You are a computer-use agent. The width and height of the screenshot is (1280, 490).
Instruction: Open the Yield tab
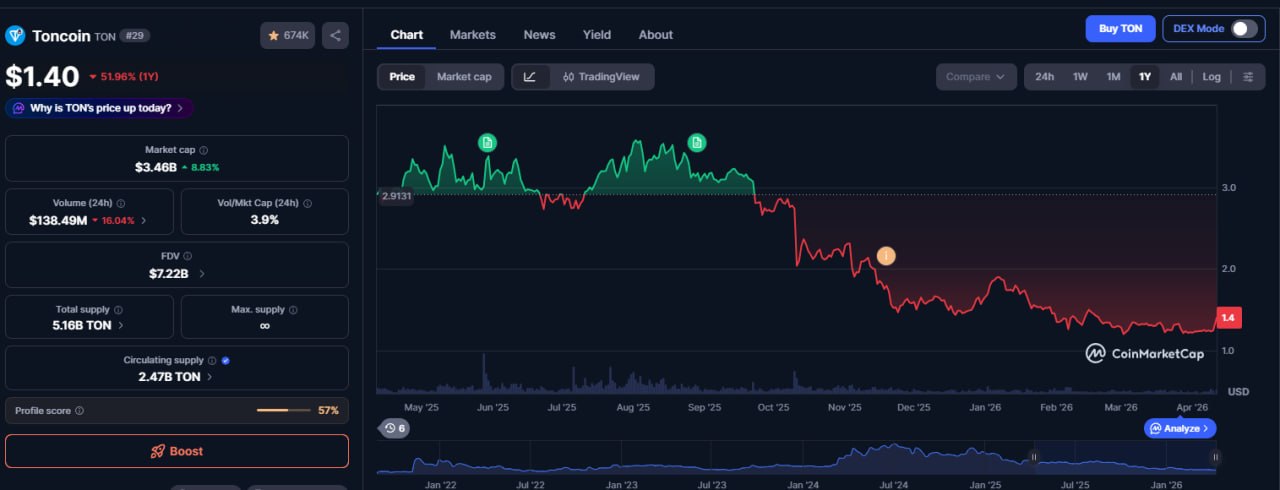[x=597, y=35]
